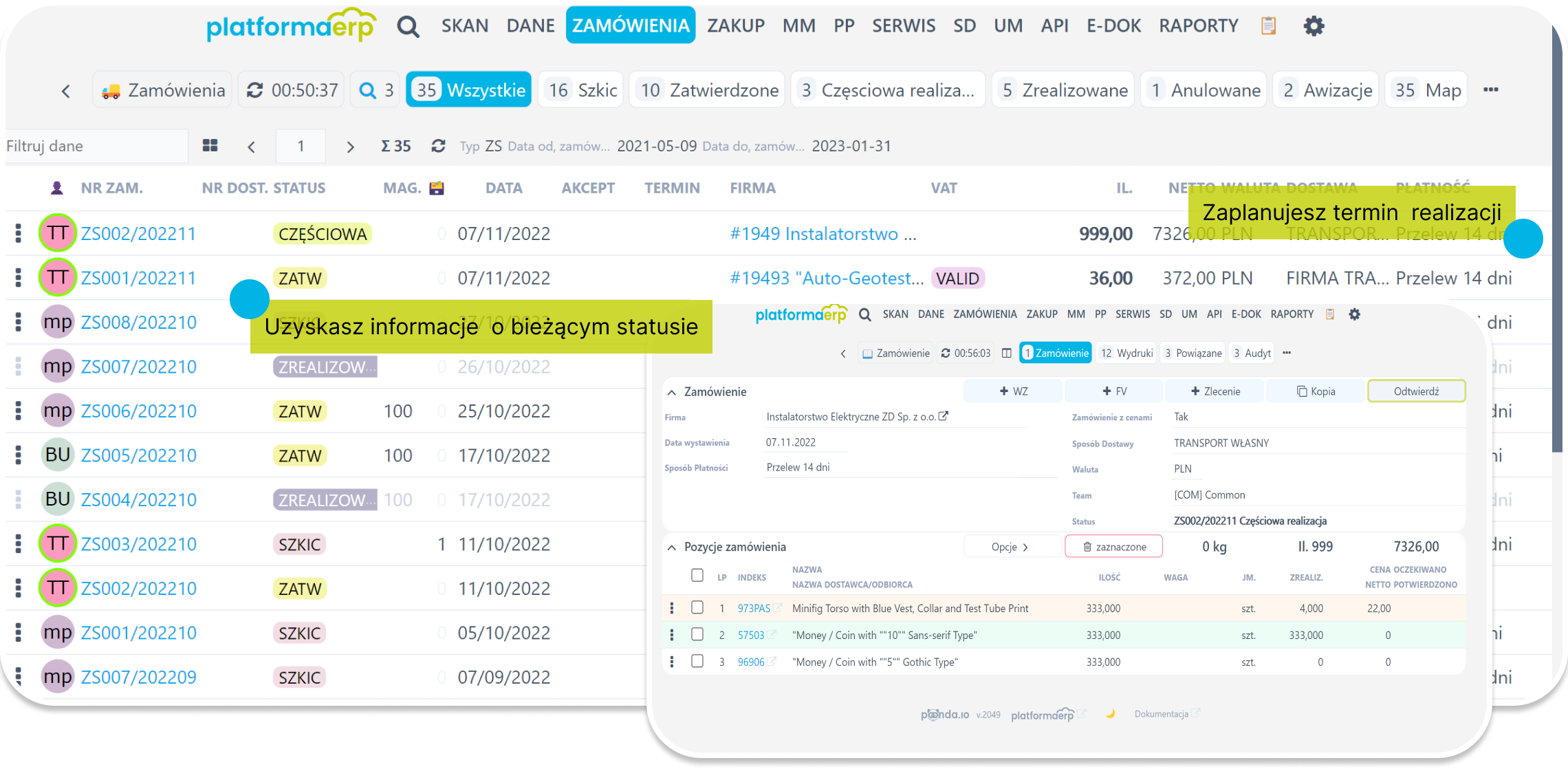Collapse the Pozycje zamówienia section
The image size is (1568, 769).
click(672, 548)
